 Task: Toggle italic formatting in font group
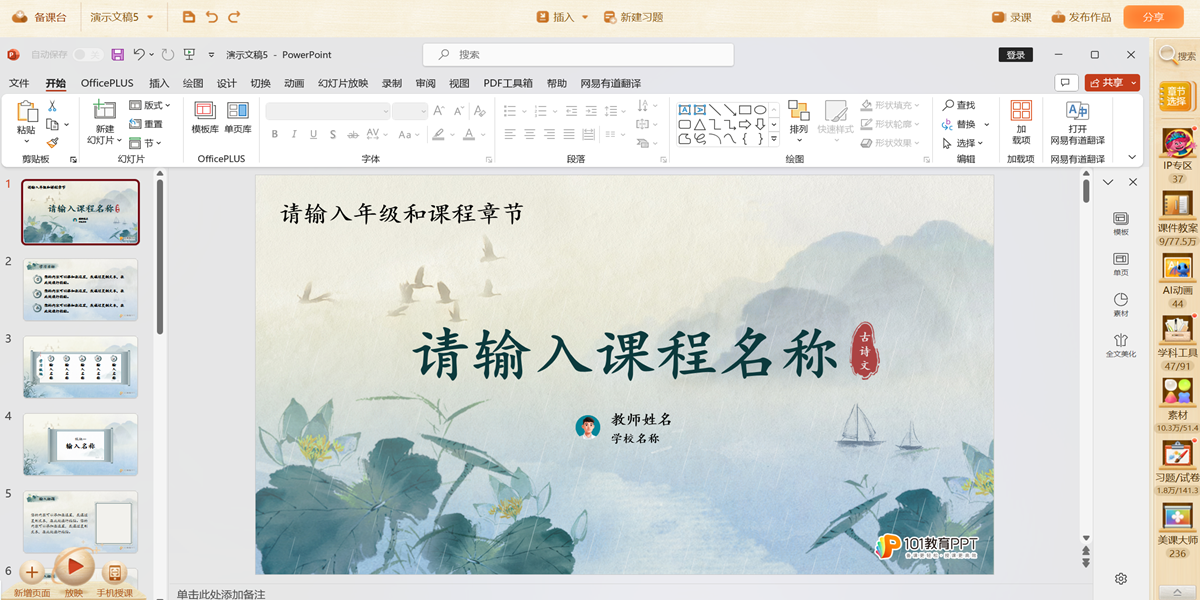pyautogui.click(x=294, y=135)
